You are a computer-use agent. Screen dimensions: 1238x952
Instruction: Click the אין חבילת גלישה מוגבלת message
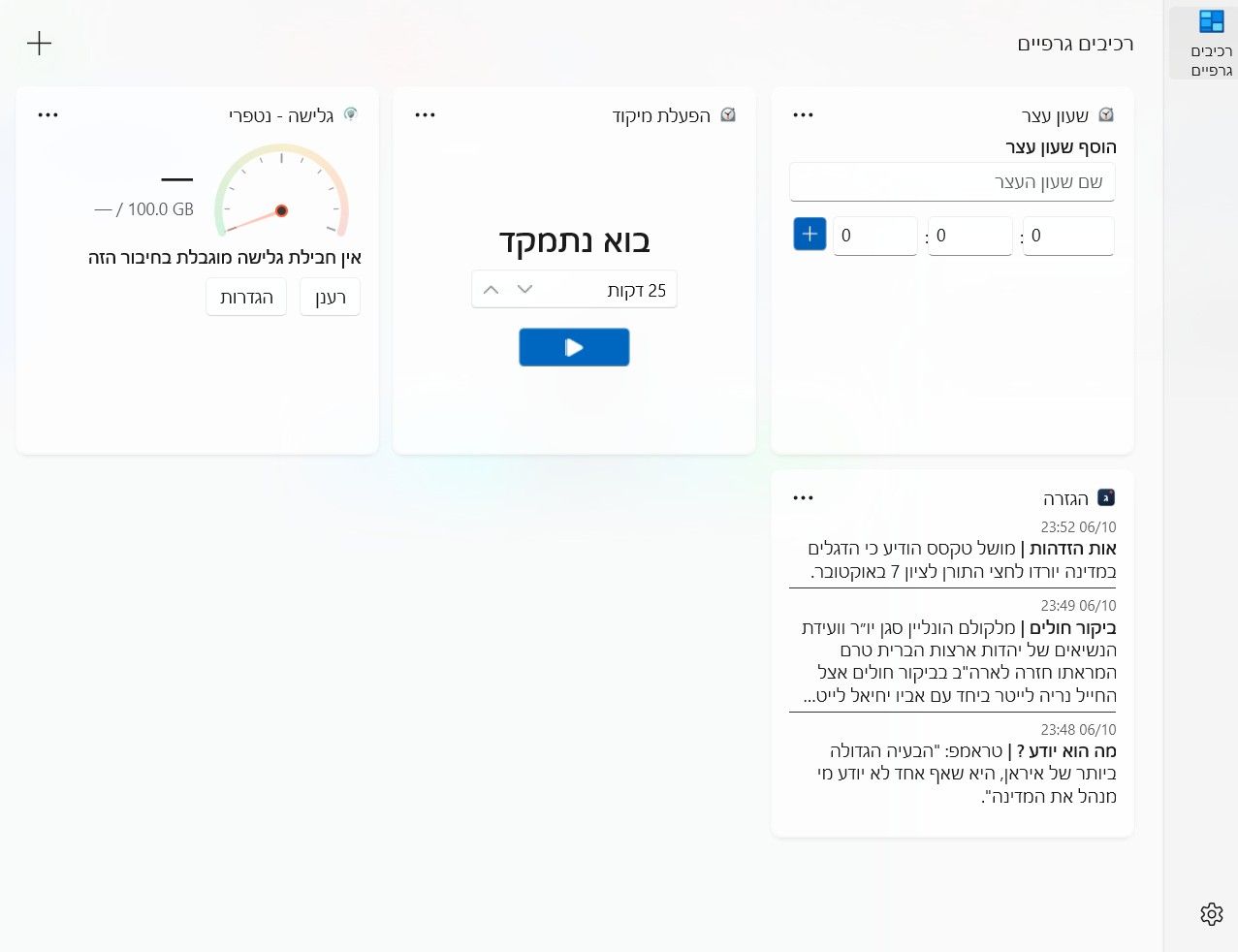(x=225, y=258)
